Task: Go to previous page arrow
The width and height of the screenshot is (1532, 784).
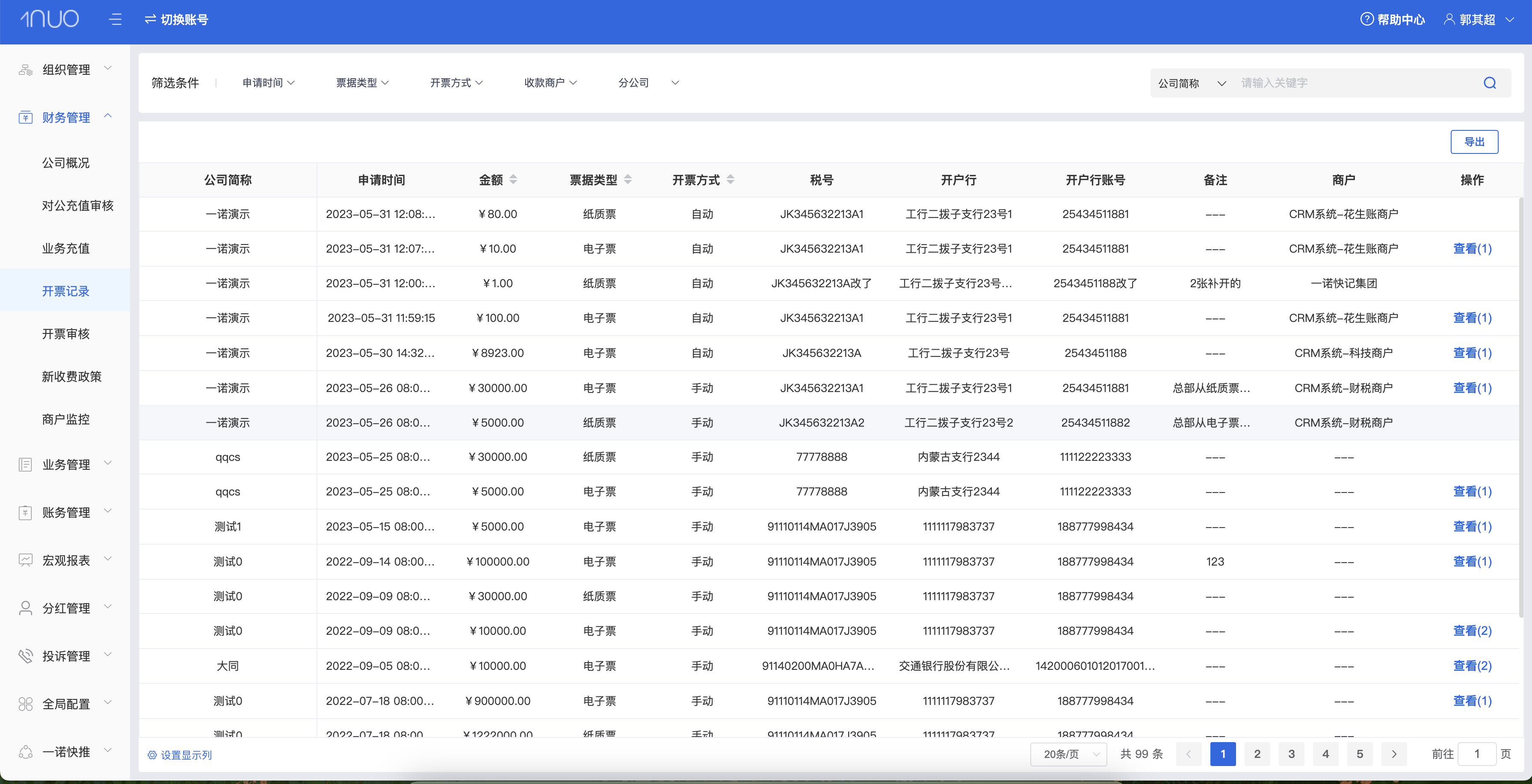Action: [1188, 754]
